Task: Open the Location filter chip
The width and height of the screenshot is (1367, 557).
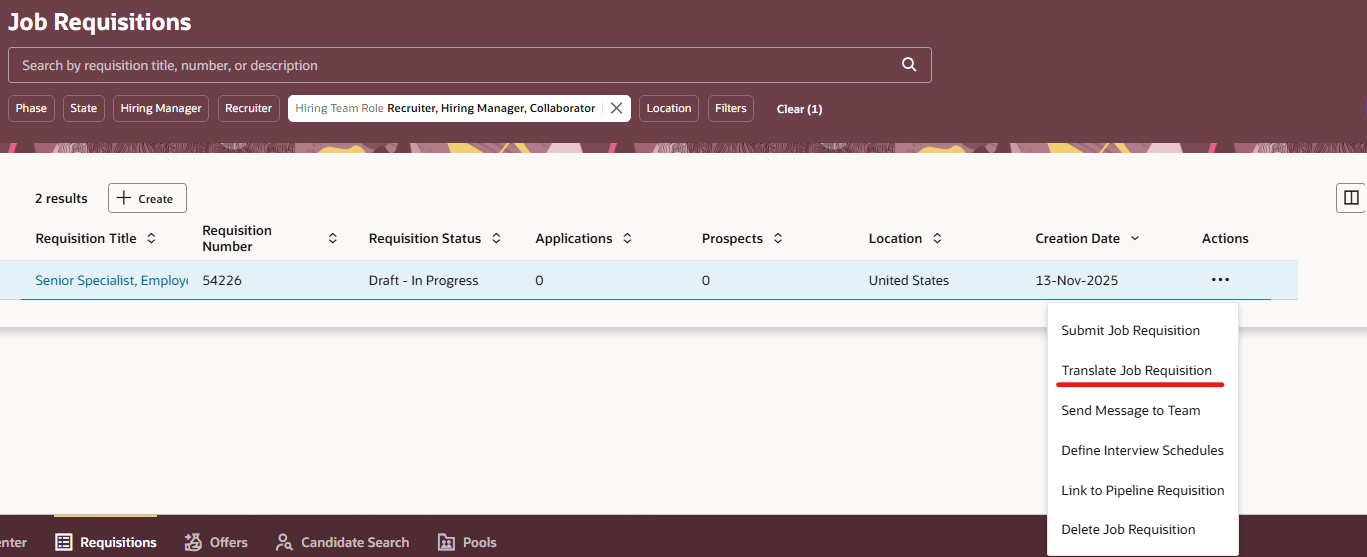Action: pyautogui.click(x=669, y=108)
